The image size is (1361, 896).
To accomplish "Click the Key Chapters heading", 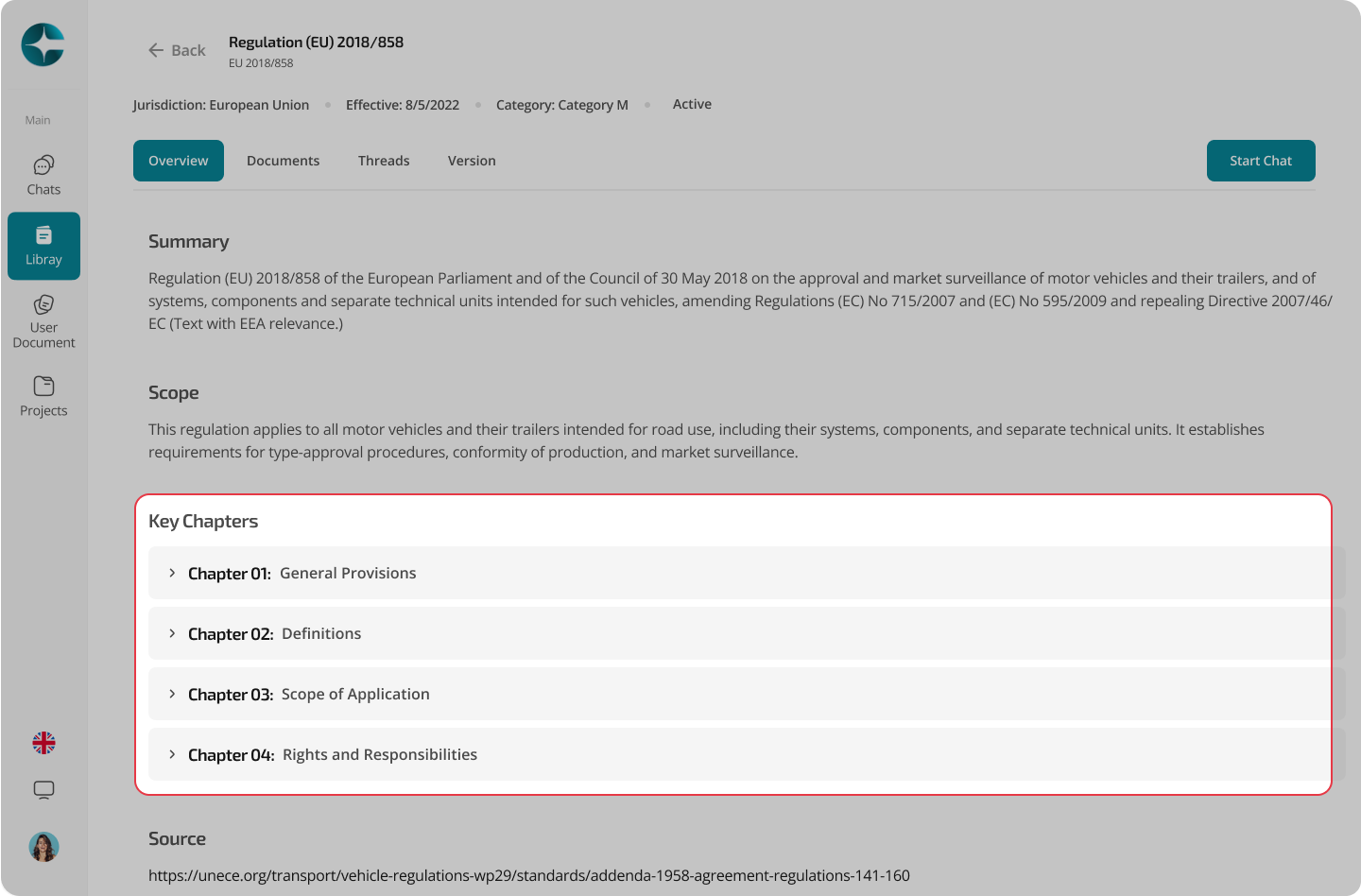I will click(203, 522).
